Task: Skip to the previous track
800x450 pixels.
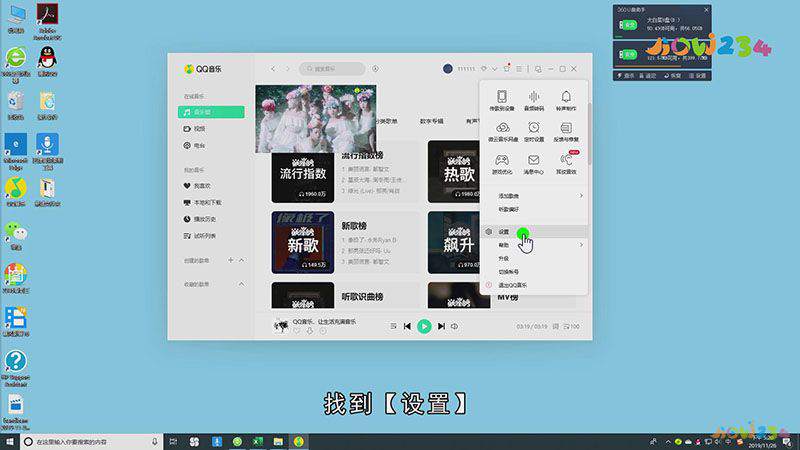Action: point(407,326)
